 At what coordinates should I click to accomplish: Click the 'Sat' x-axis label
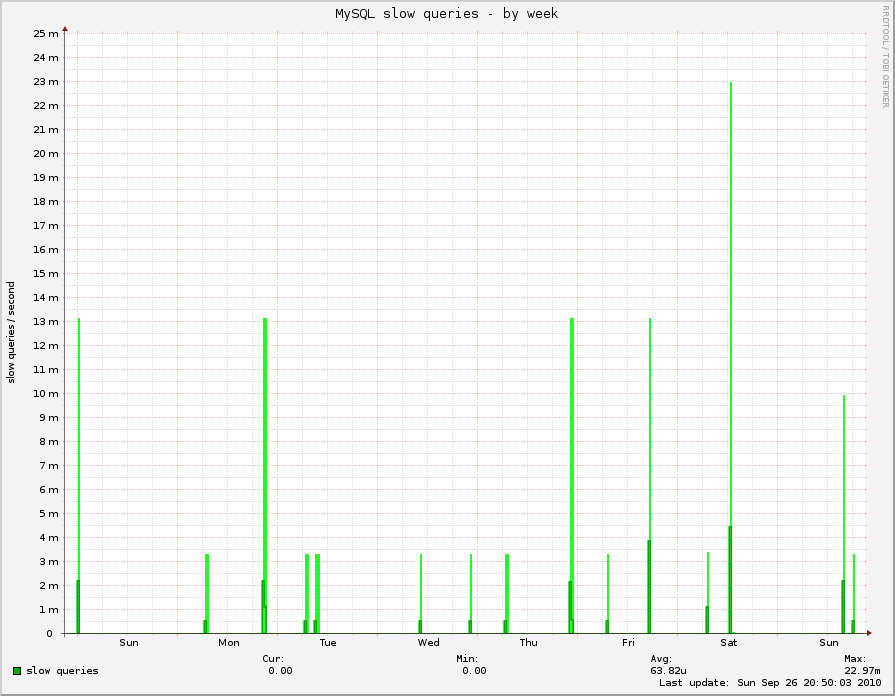729,643
